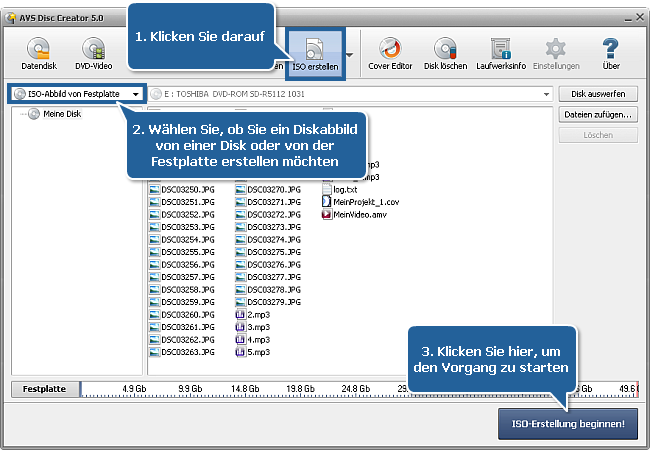
Task: Minimize the AVS Disc Creator window
Action: pos(628,18)
